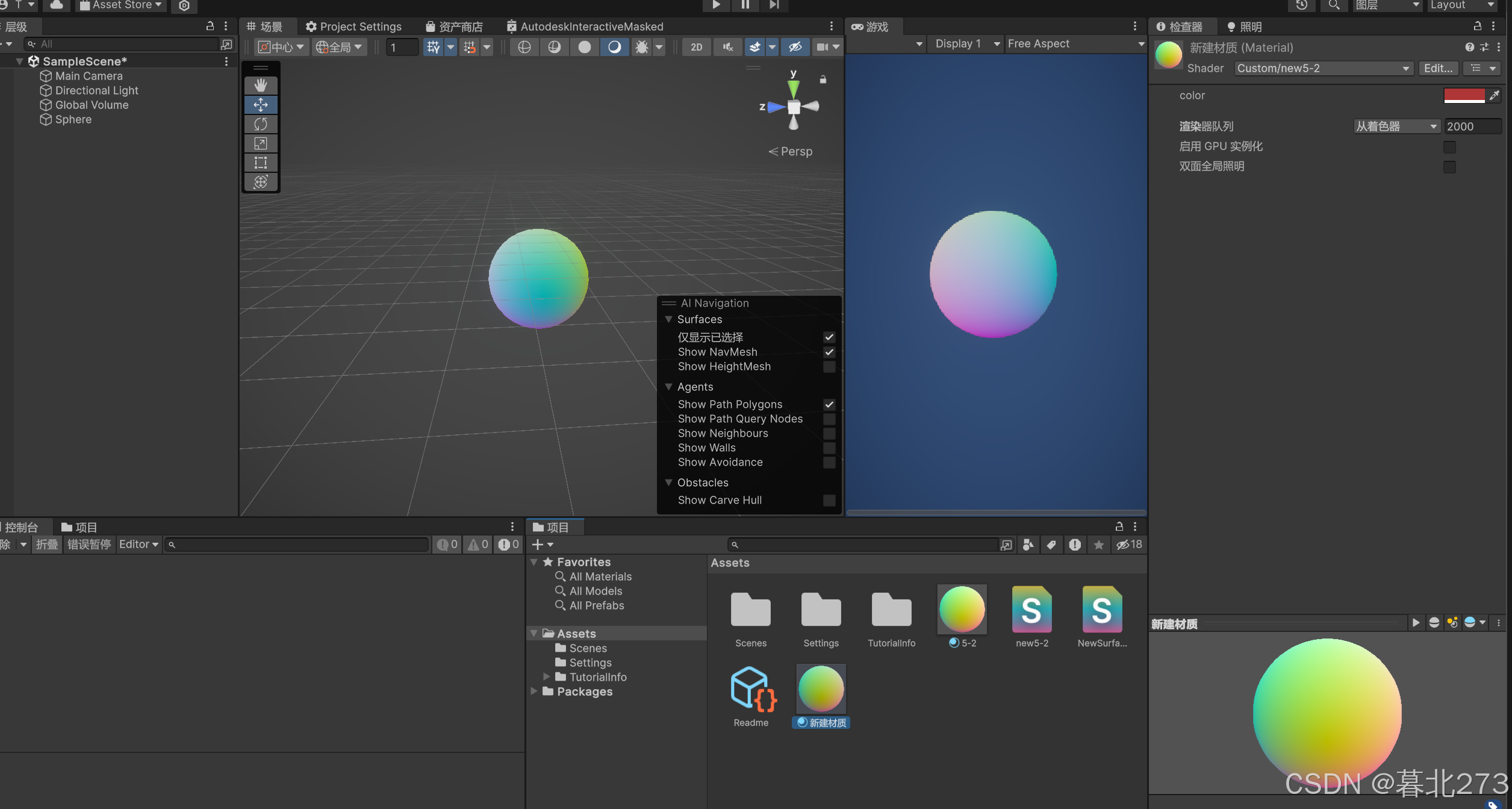Image resolution: width=1512 pixels, height=809 pixels.
Task: Toggle 2D view mode in scene
Action: point(697,47)
